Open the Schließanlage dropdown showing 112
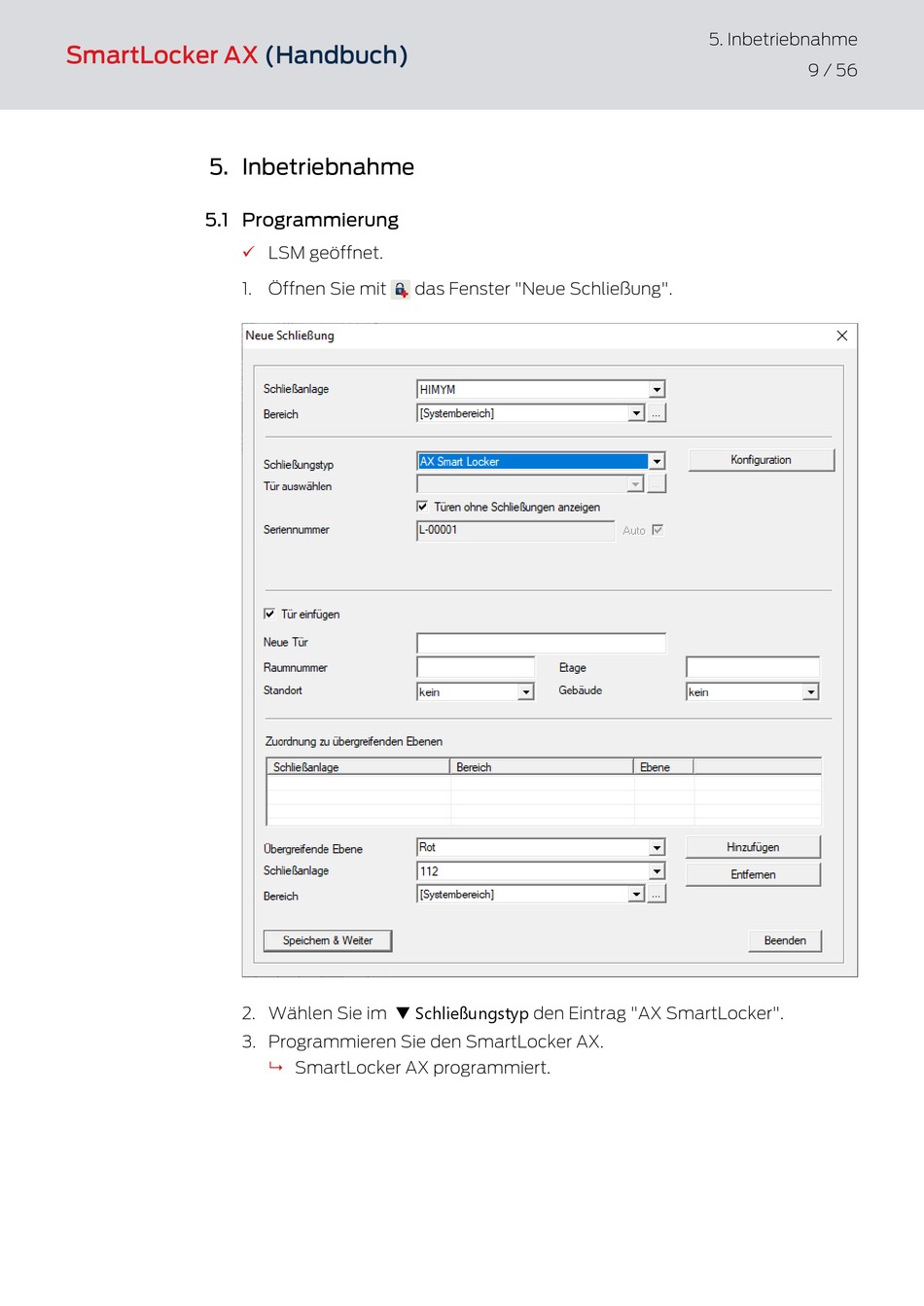Viewport: 924px width, 1306px height. click(x=657, y=871)
